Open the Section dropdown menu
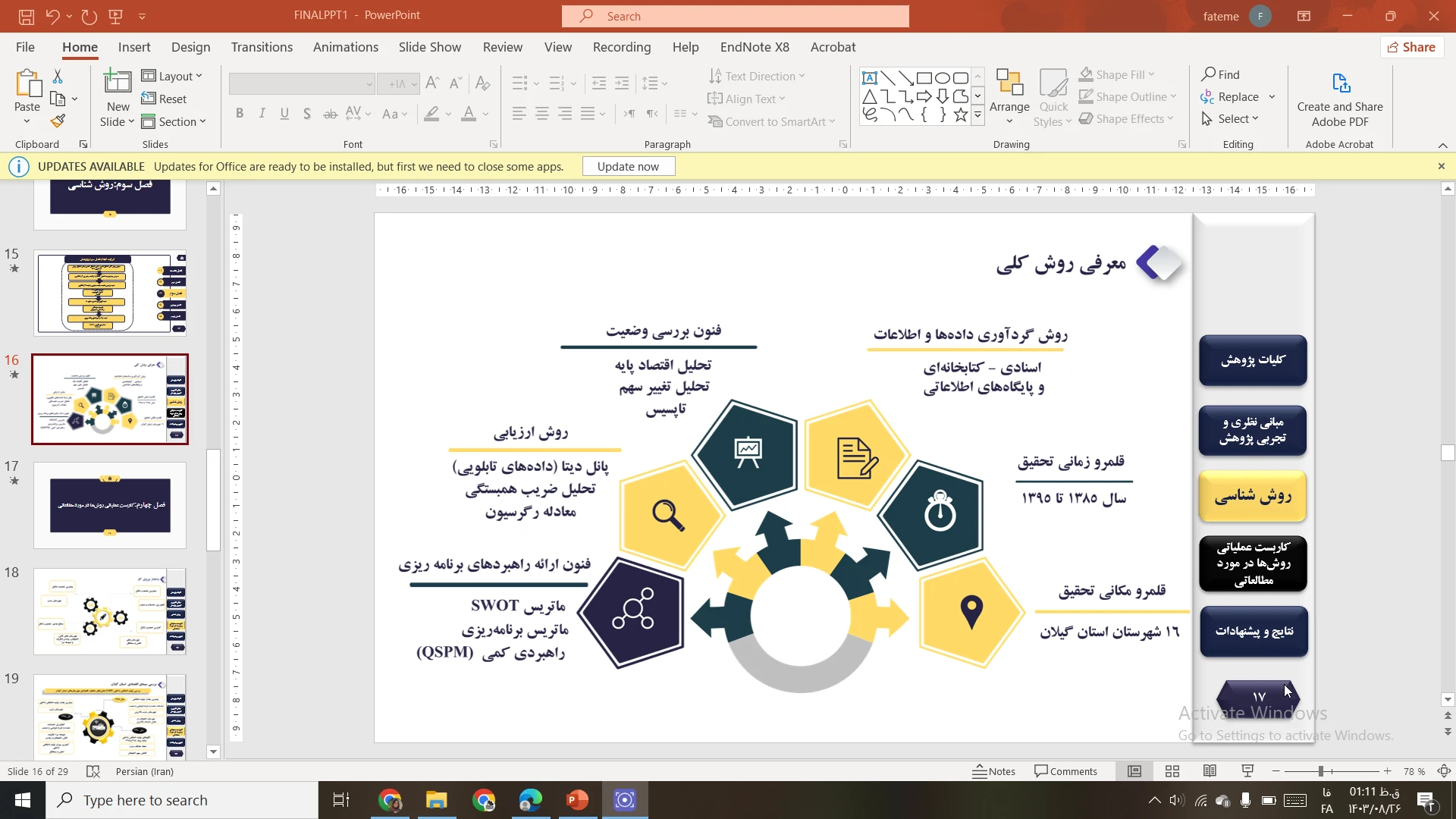This screenshot has width=1456, height=819. point(174,121)
